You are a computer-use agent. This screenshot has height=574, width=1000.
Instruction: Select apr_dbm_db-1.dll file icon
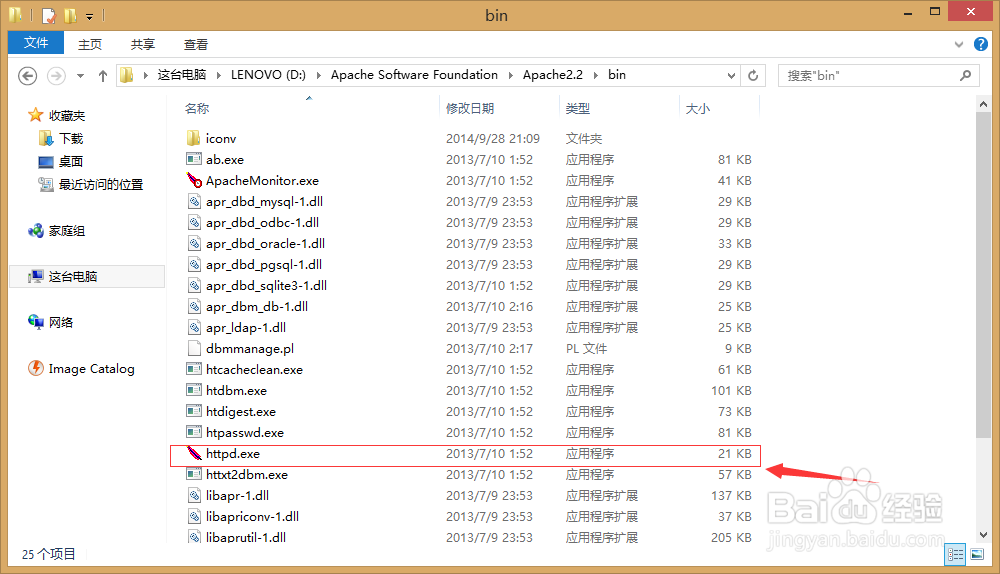pyautogui.click(x=194, y=307)
